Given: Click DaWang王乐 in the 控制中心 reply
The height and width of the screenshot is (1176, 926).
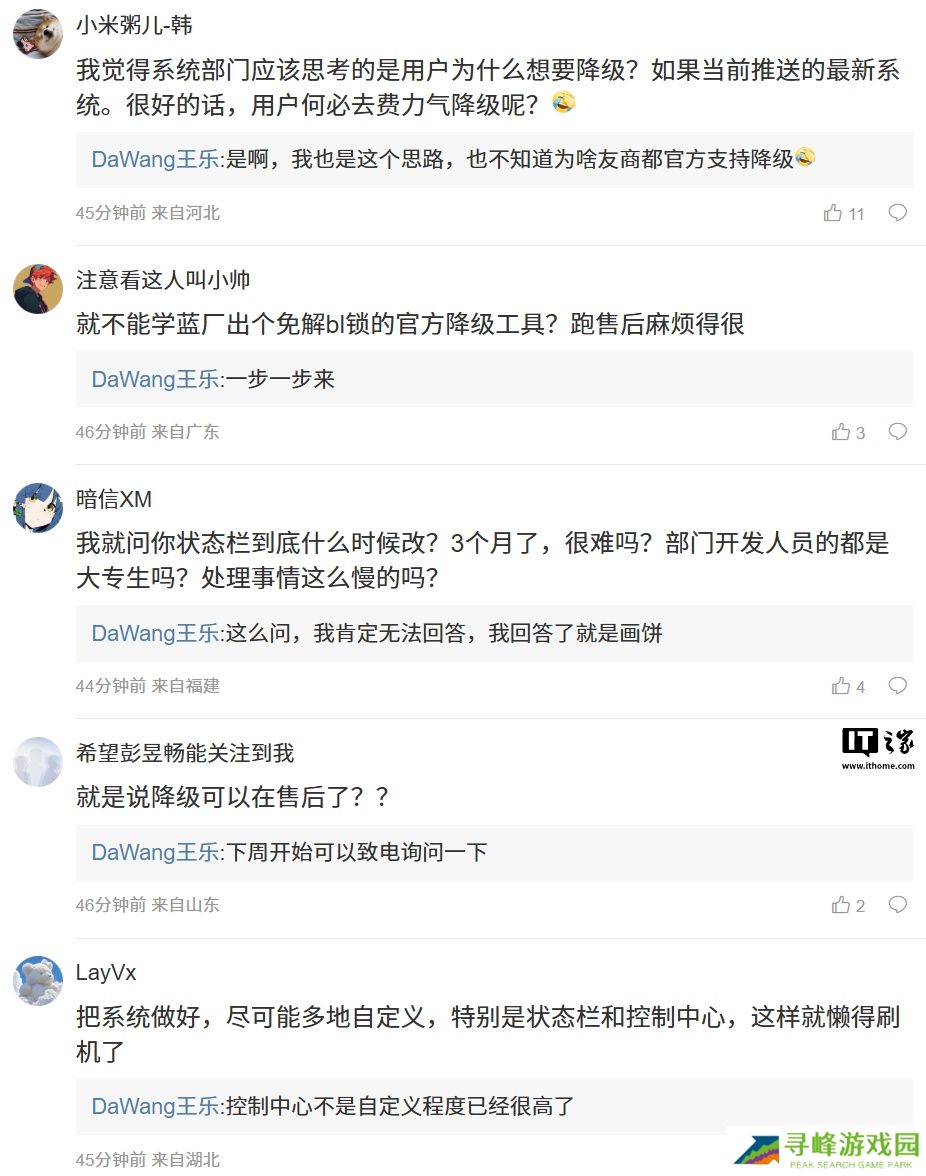Looking at the screenshot, I should [155, 1106].
